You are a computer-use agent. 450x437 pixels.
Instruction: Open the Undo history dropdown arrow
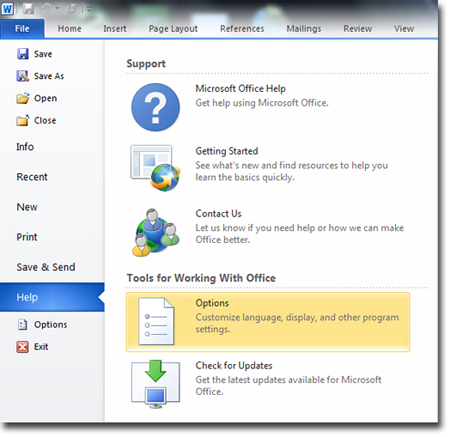point(57,9)
